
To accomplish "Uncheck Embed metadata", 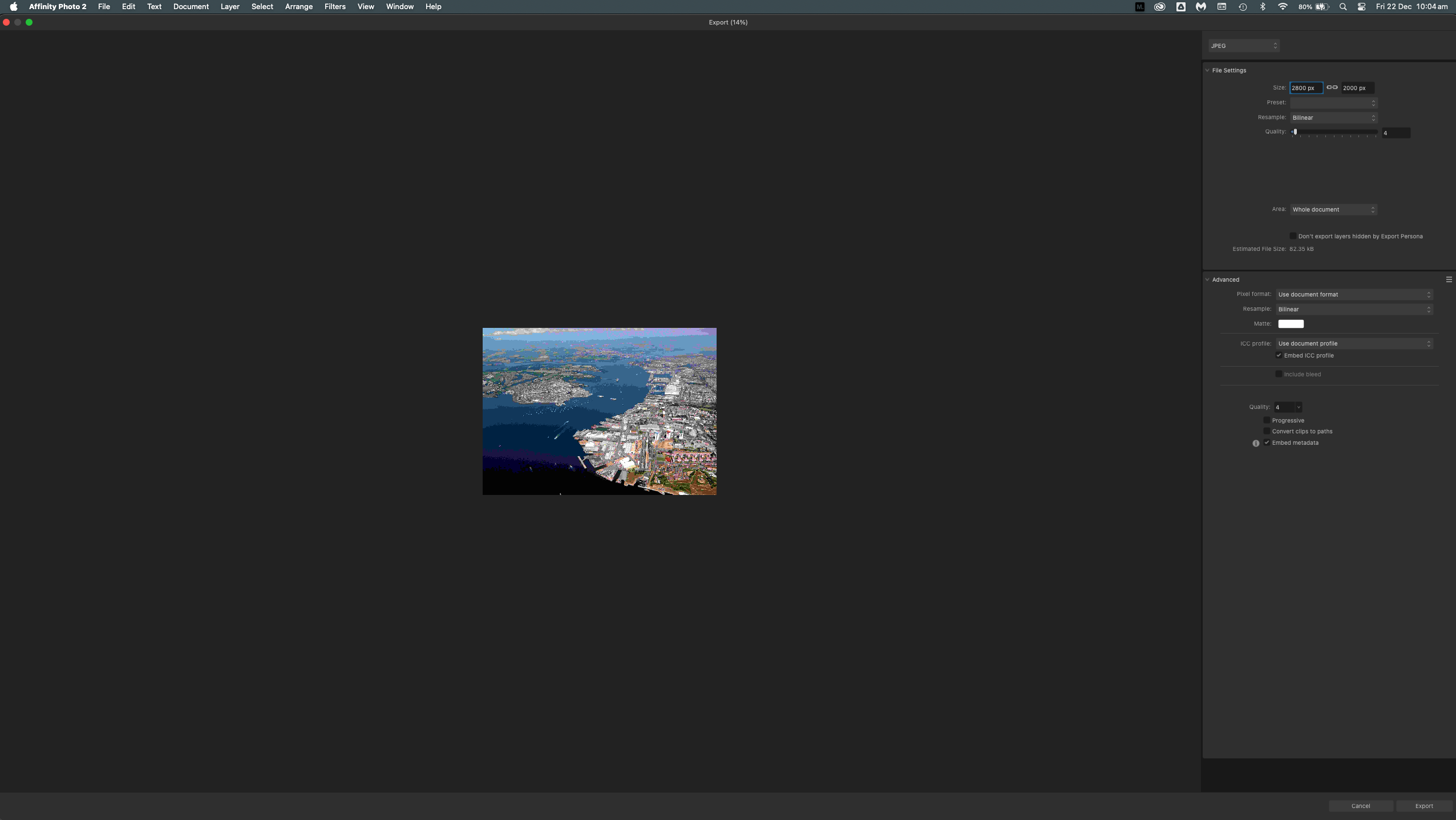I will (x=1267, y=443).
